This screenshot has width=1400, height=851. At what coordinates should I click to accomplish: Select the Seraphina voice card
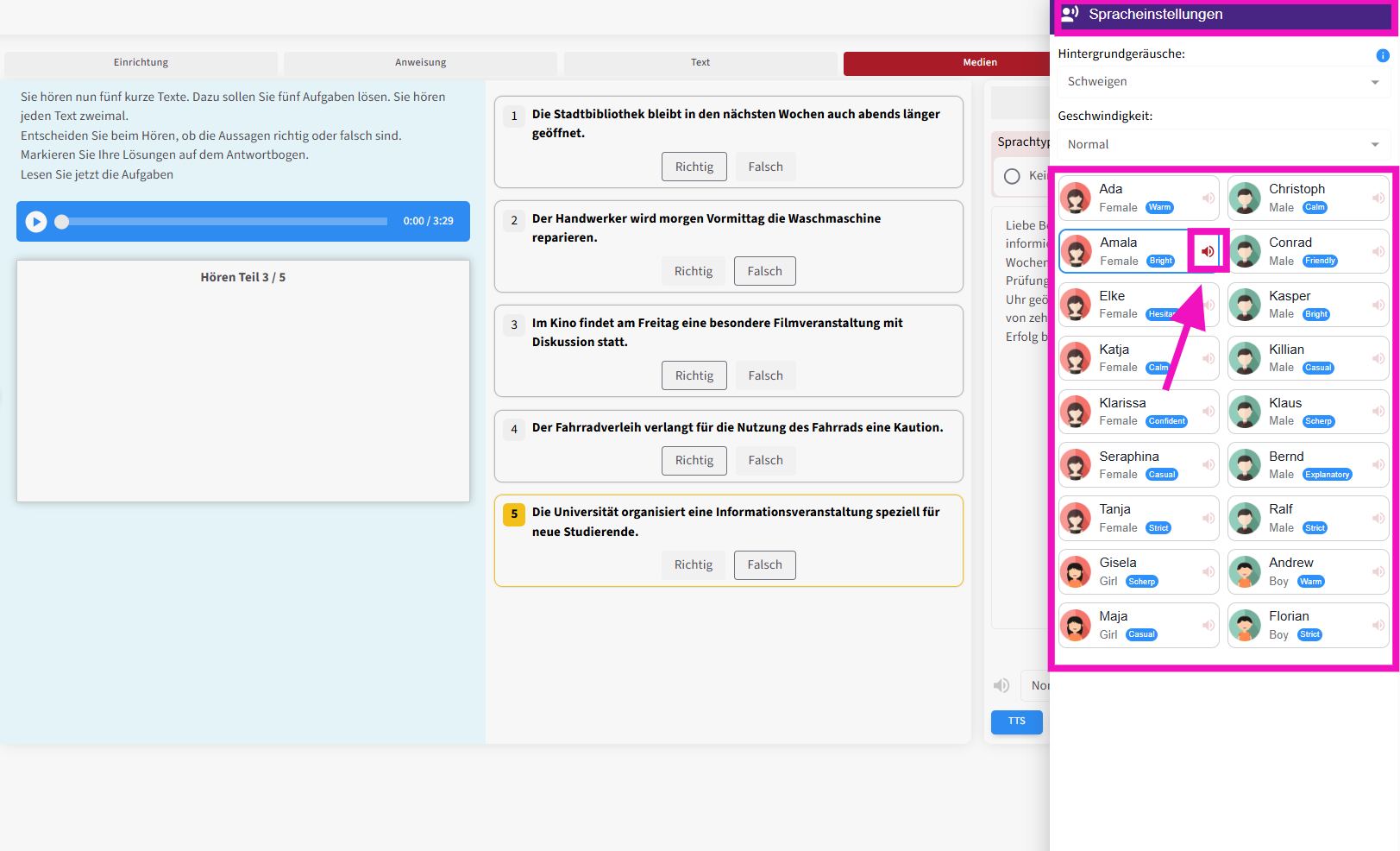[x=1130, y=465]
